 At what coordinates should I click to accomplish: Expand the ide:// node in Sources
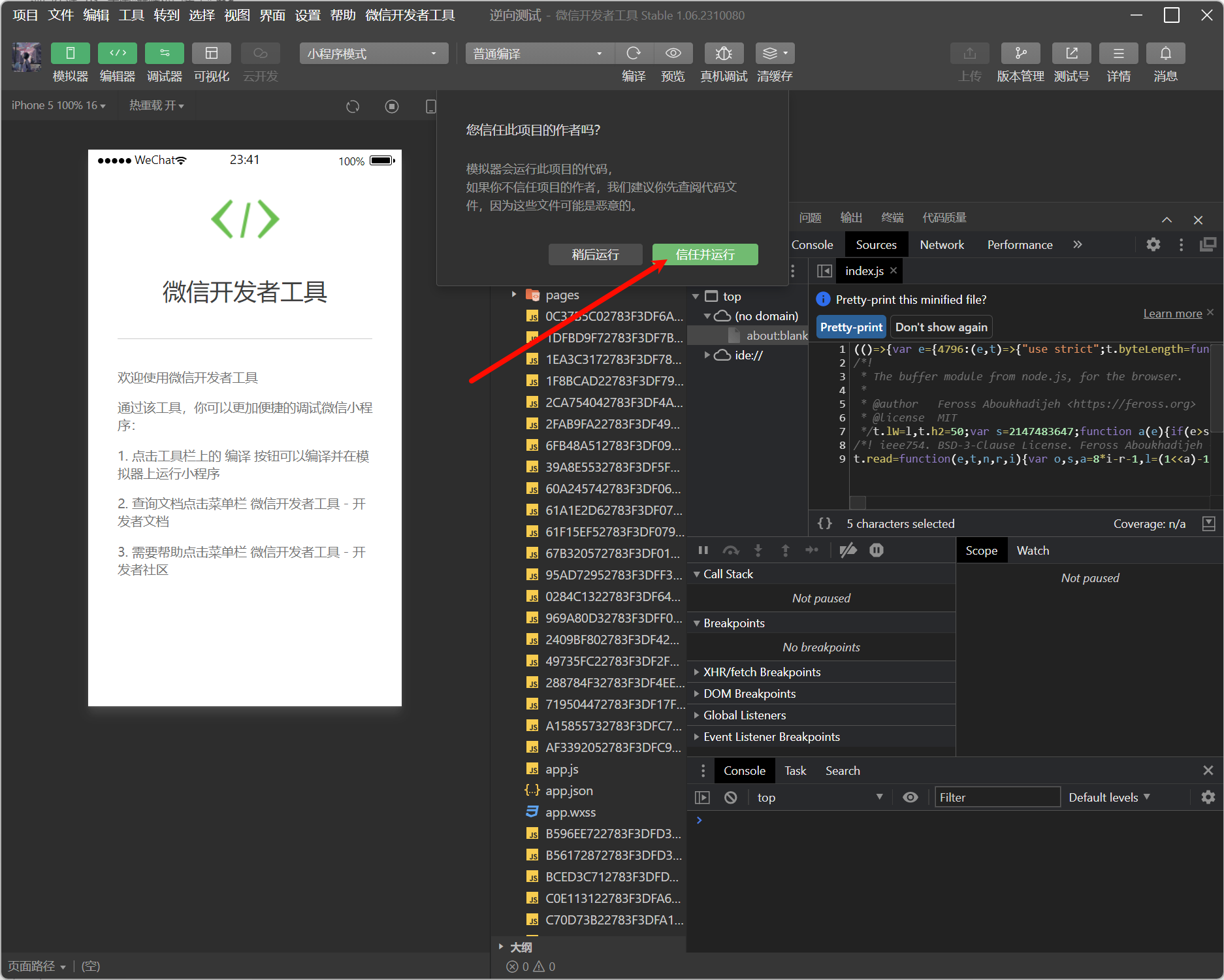(707, 355)
